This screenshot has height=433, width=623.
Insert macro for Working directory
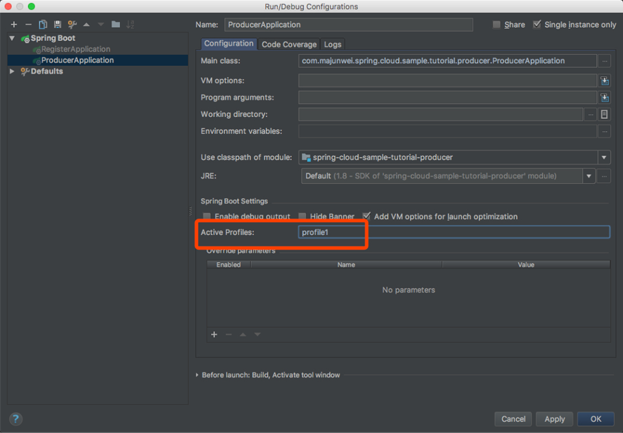(604, 114)
